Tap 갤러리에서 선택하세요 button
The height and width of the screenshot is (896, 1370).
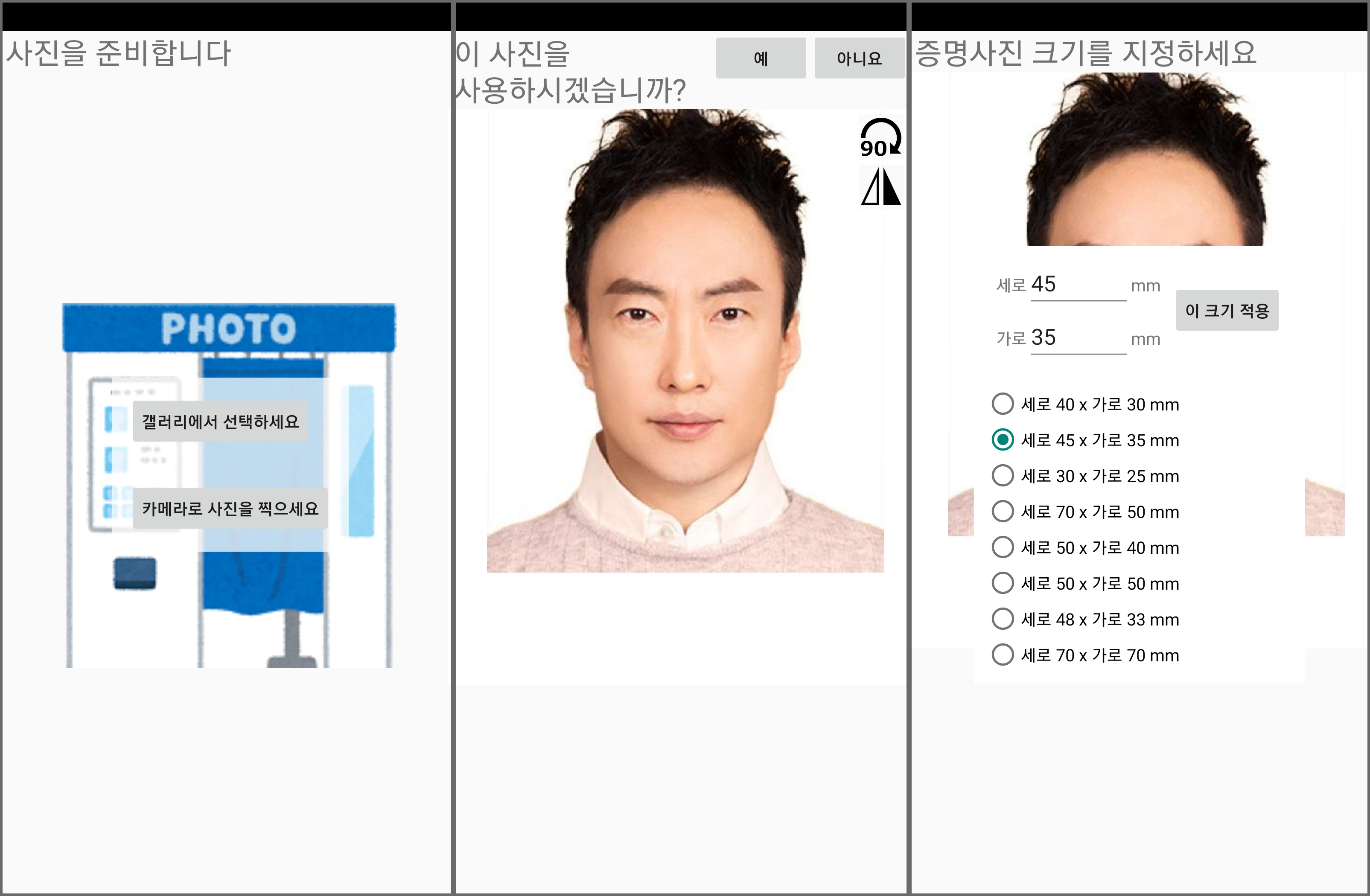pos(221,421)
